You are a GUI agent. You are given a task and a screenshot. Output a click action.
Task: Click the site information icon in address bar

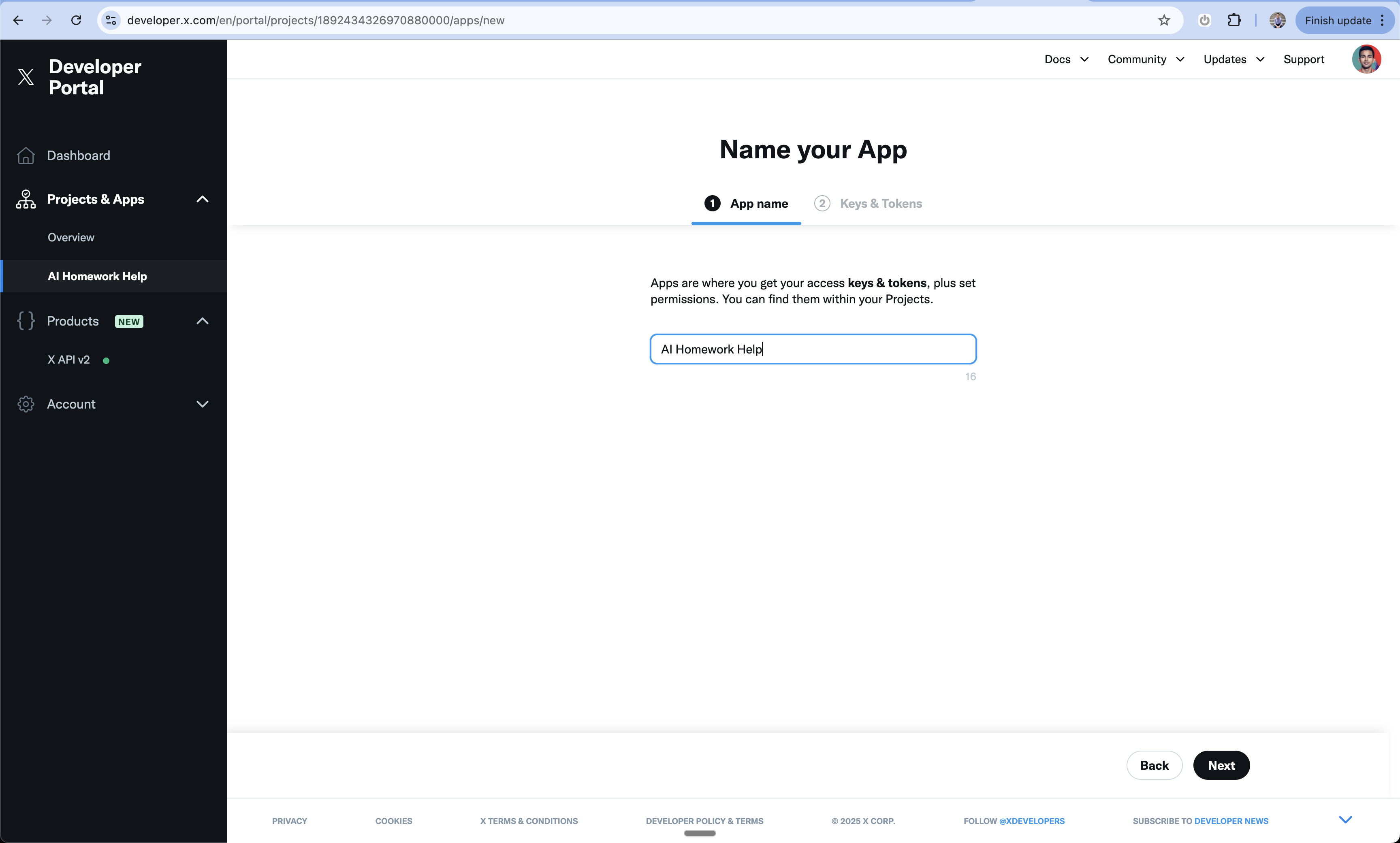(111, 21)
